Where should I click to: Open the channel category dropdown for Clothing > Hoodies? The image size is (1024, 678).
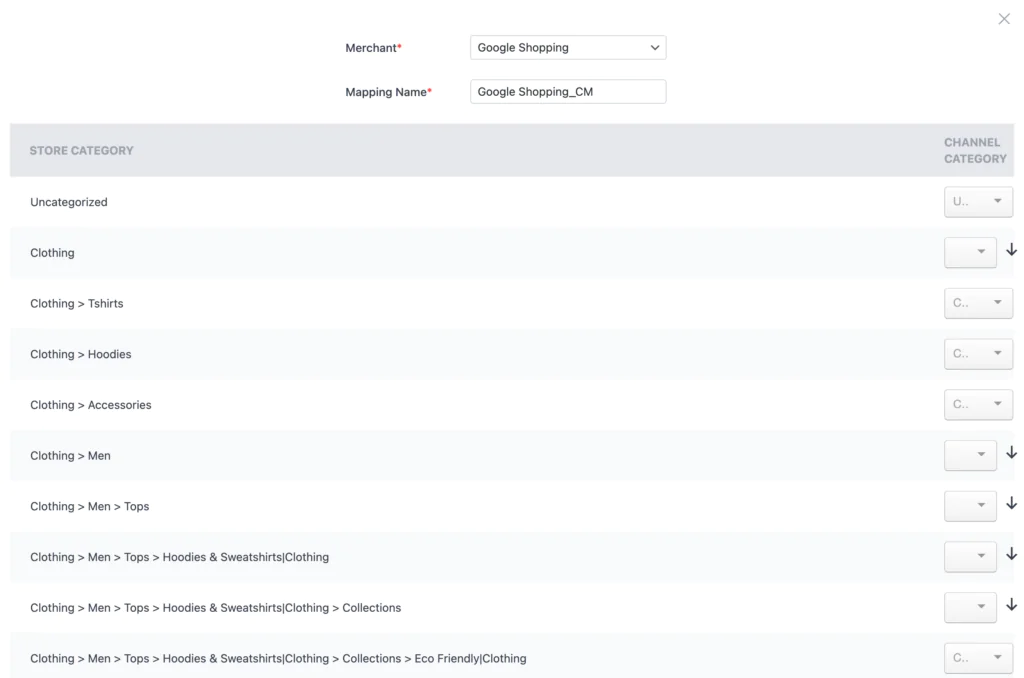point(978,353)
